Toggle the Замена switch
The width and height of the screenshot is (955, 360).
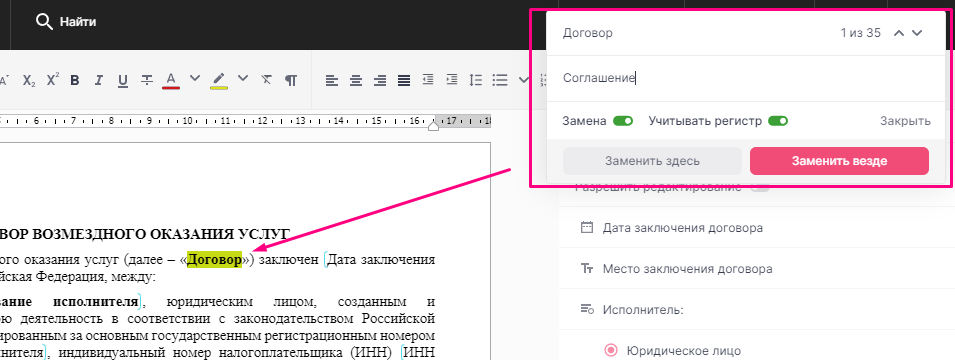[x=623, y=121]
